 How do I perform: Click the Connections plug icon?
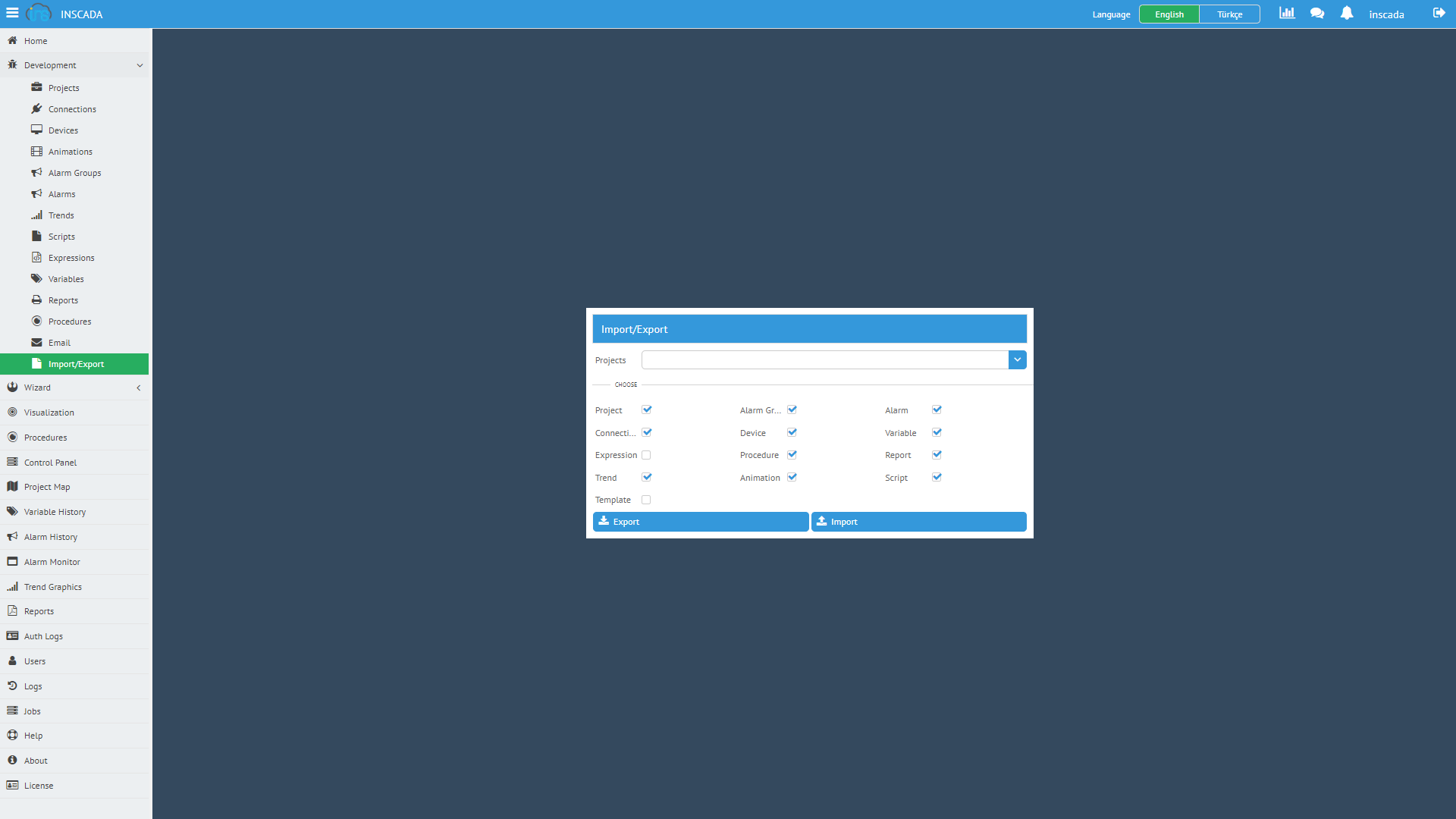coord(36,108)
